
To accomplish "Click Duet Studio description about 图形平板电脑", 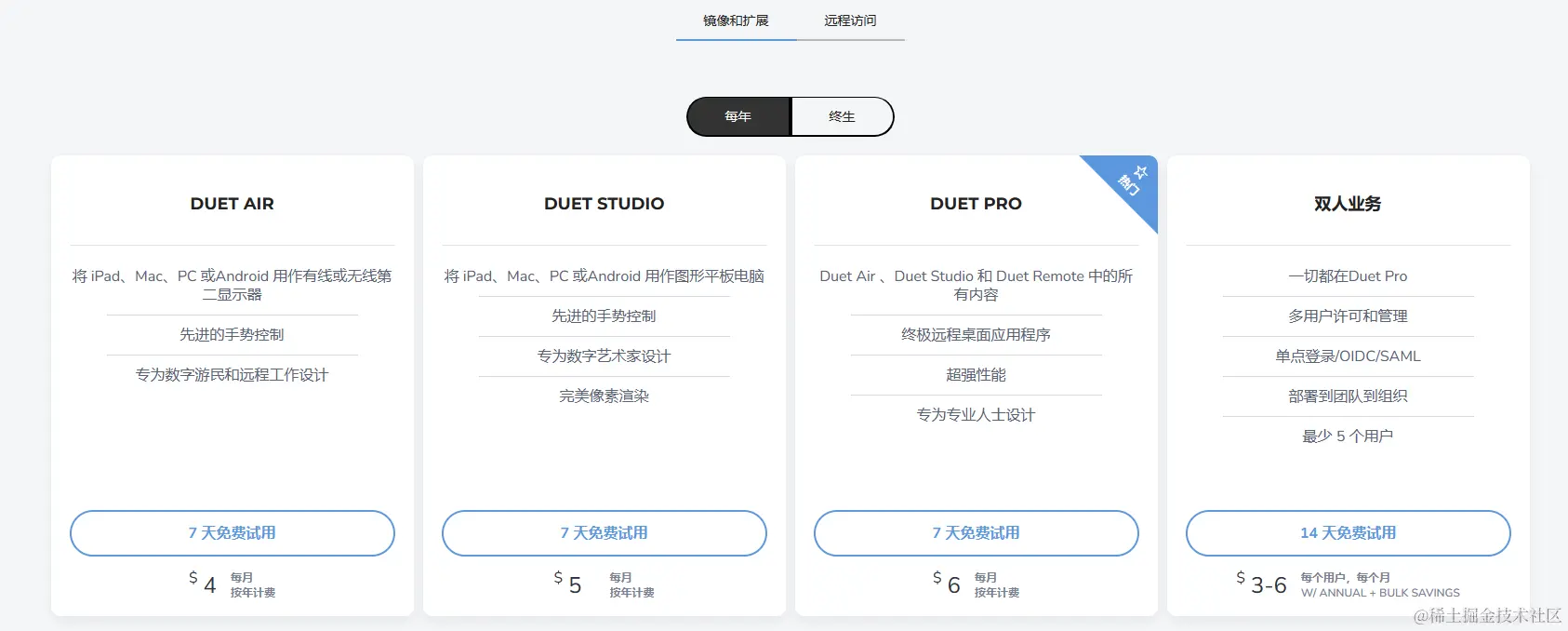I will [x=605, y=276].
